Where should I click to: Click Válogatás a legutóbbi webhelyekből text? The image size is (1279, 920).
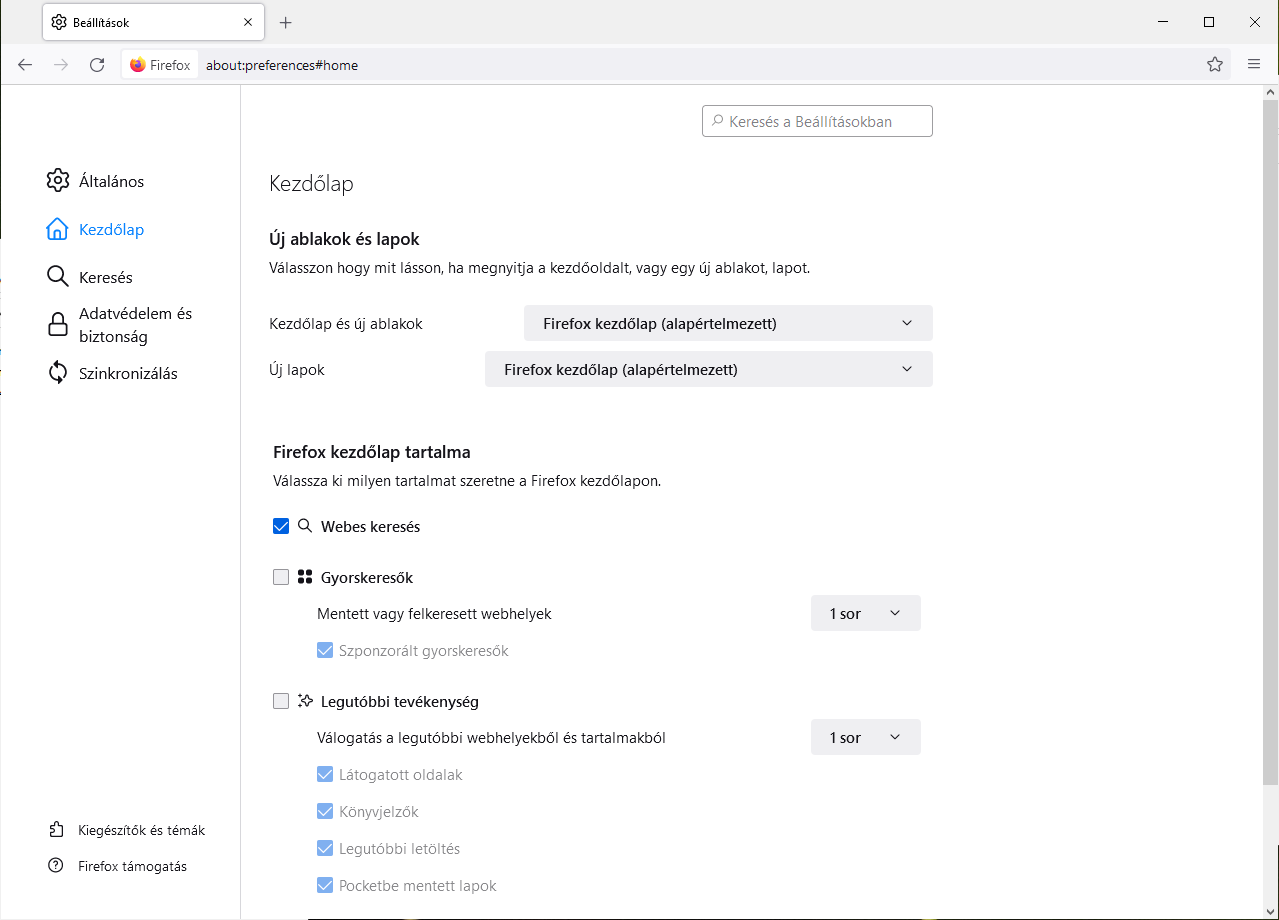click(491, 738)
